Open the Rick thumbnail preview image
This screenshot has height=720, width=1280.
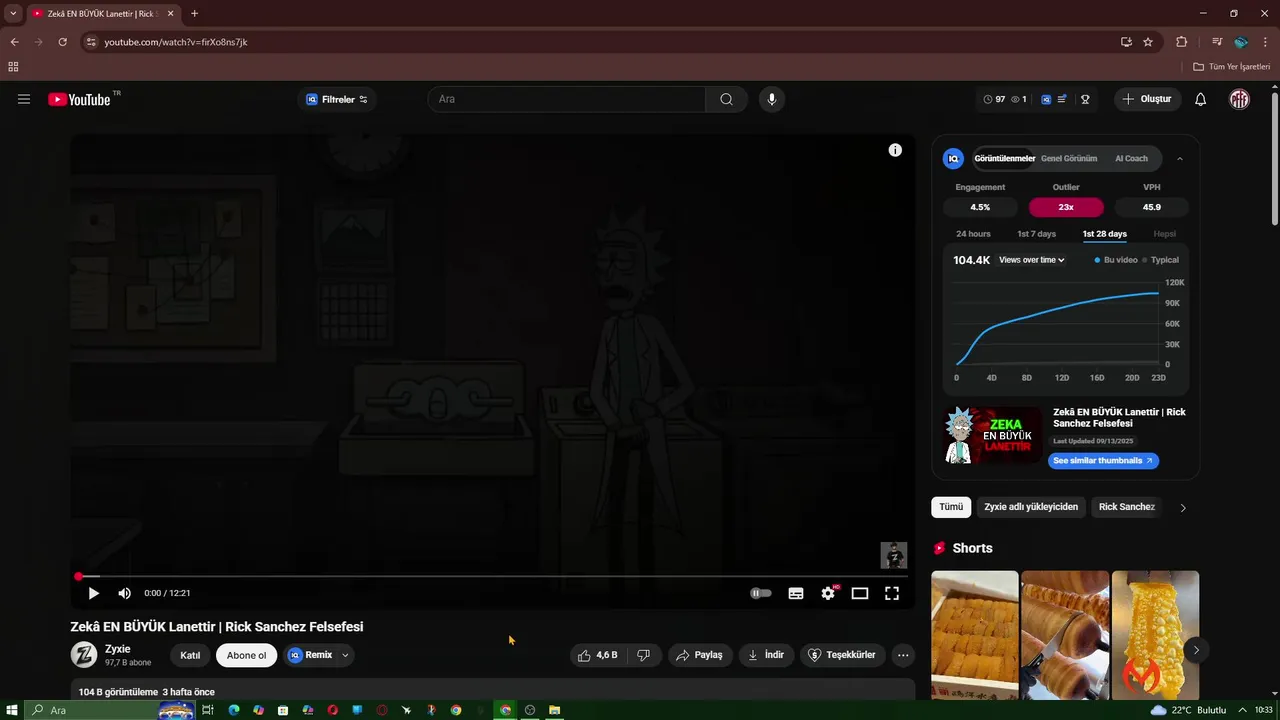click(994, 435)
